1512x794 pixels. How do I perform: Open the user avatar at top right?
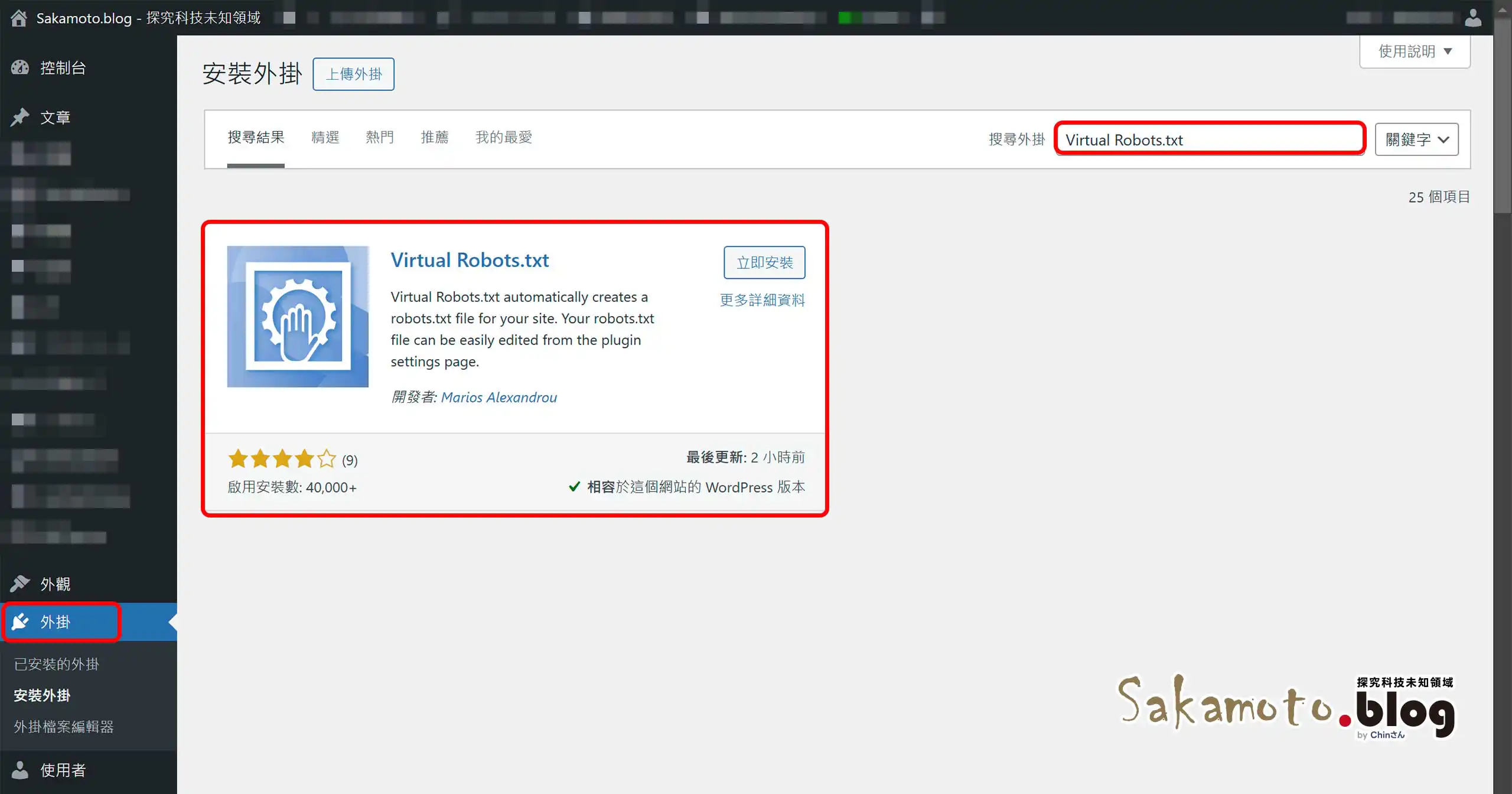coord(1473,17)
